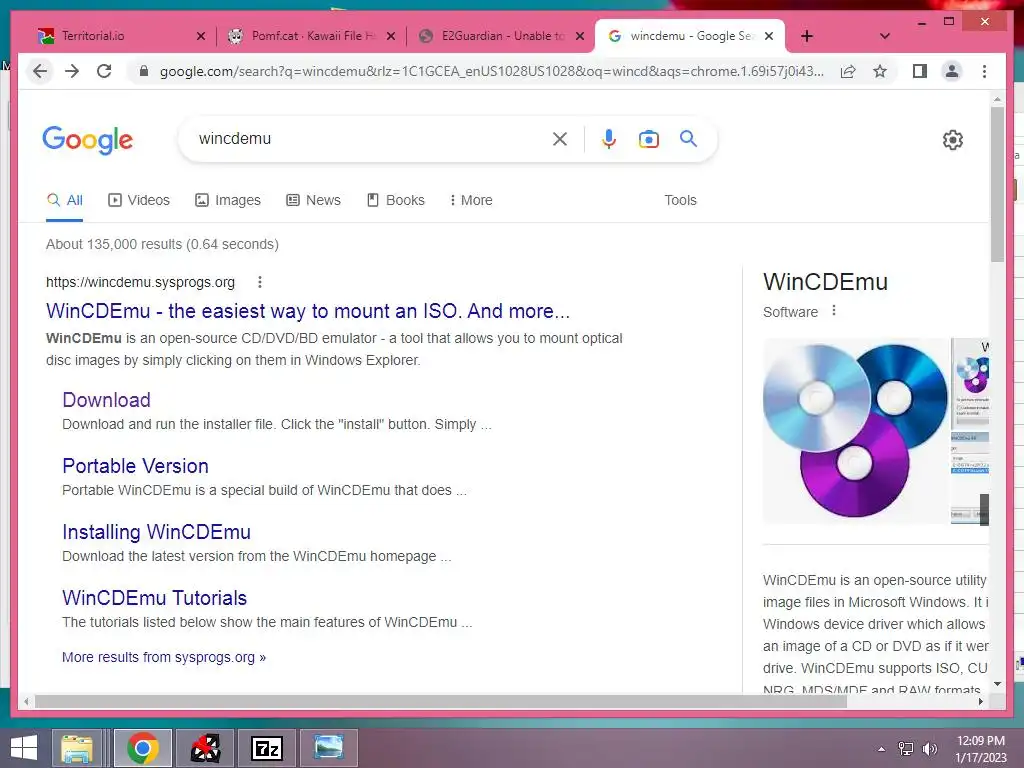Image resolution: width=1024 pixels, height=768 pixels.
Task: Open the Portable Version sitelink
Action: click(x=135, y=466)
